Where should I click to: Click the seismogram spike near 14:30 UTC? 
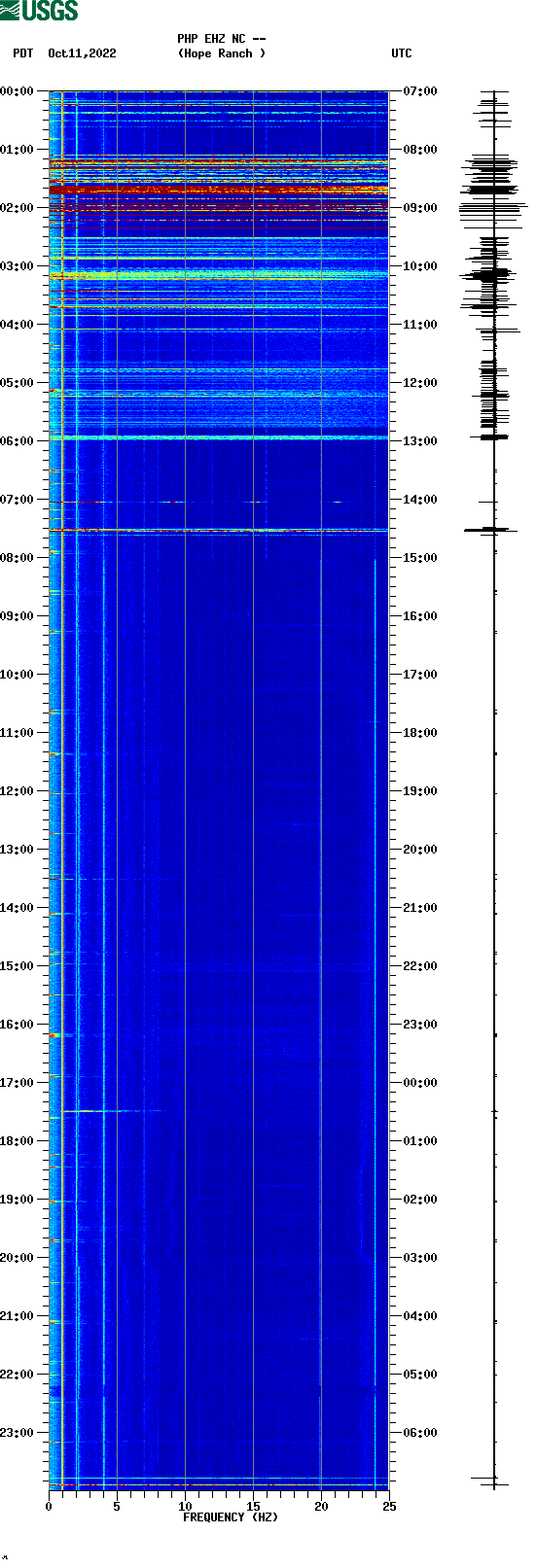click(x=491, y=530)
